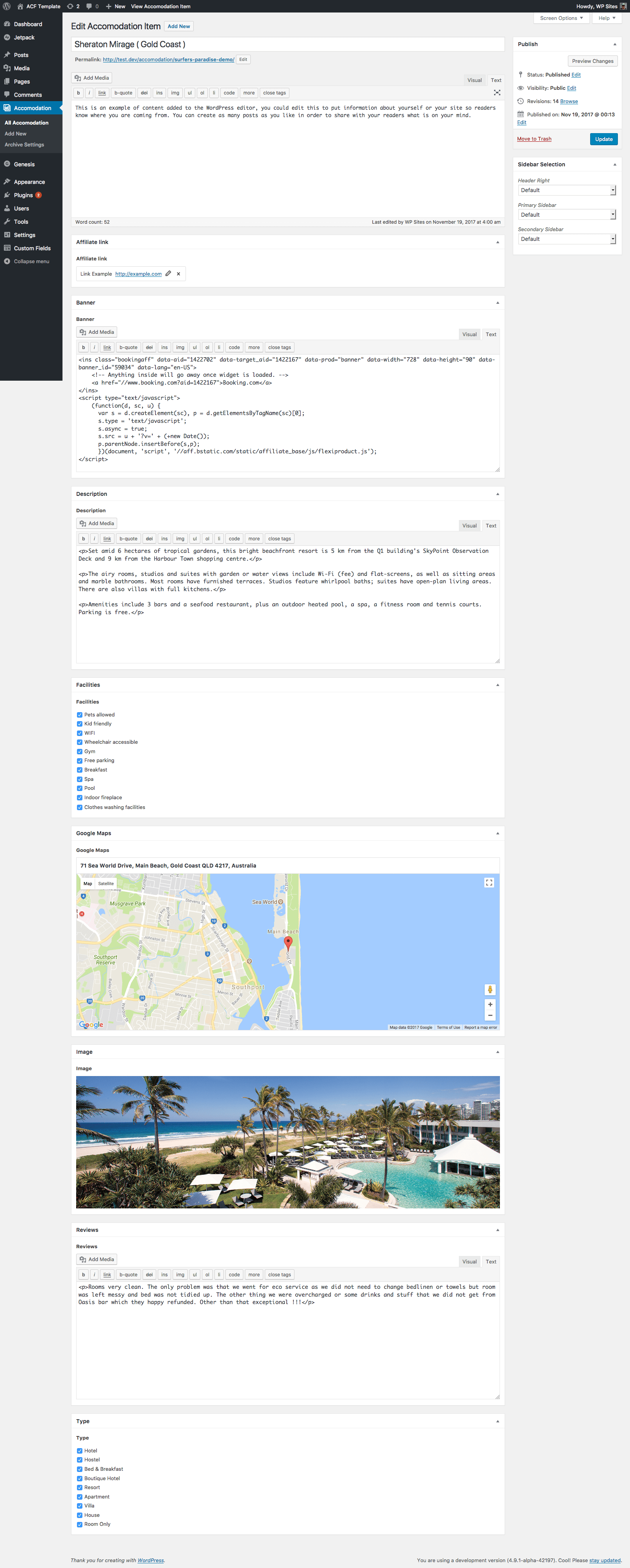The image size is (630, 1568).
Task: Collapse the Google Maps metabox
Action: point(497,833)
